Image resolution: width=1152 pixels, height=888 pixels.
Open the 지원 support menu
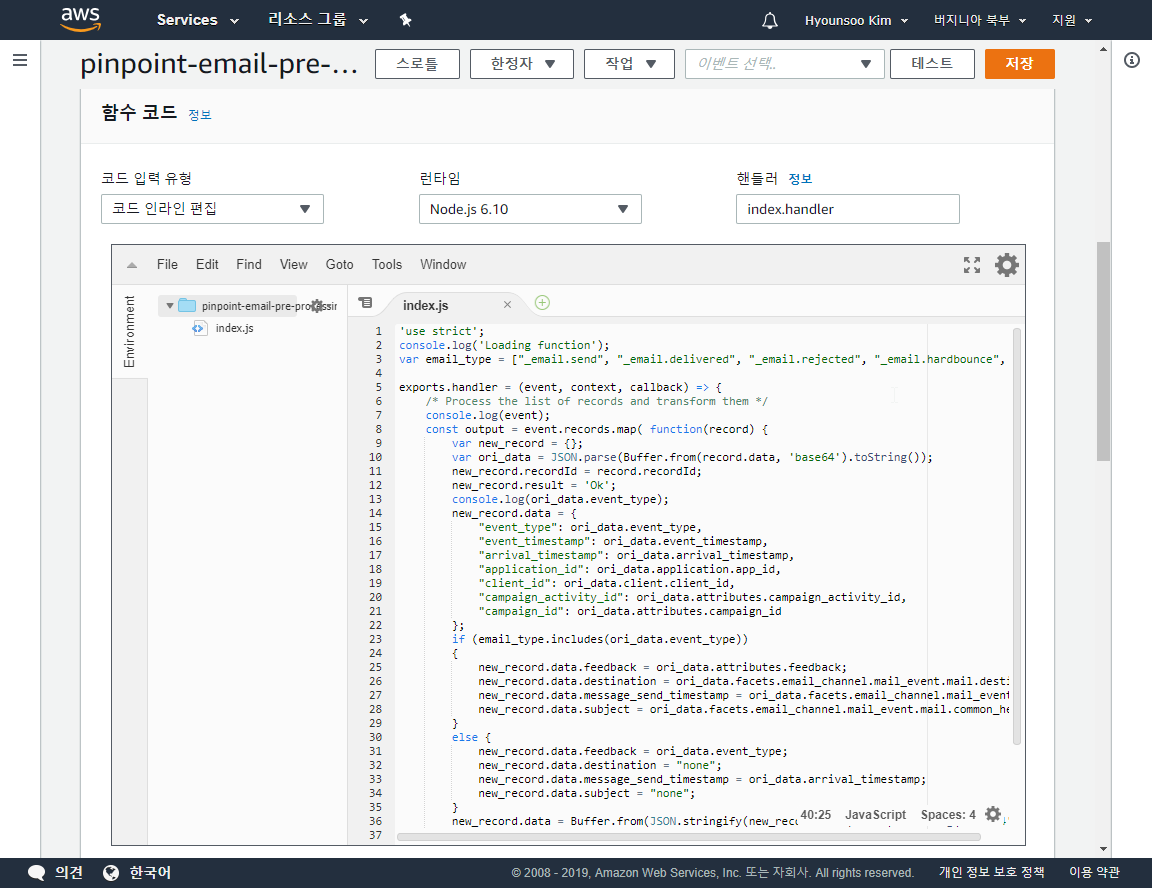click(1072, 21)
